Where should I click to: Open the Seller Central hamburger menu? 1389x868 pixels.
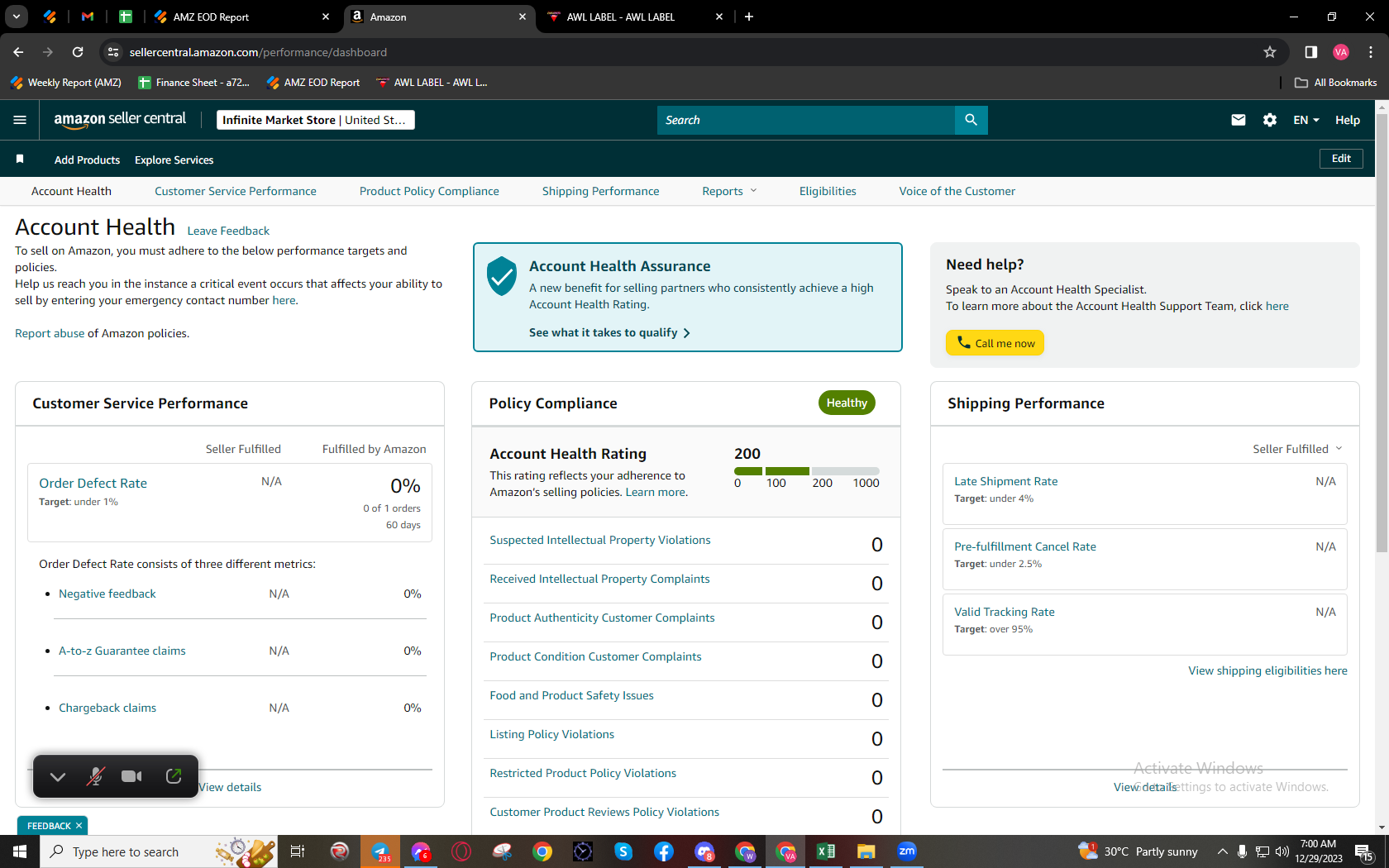click(x=20, y=120)
